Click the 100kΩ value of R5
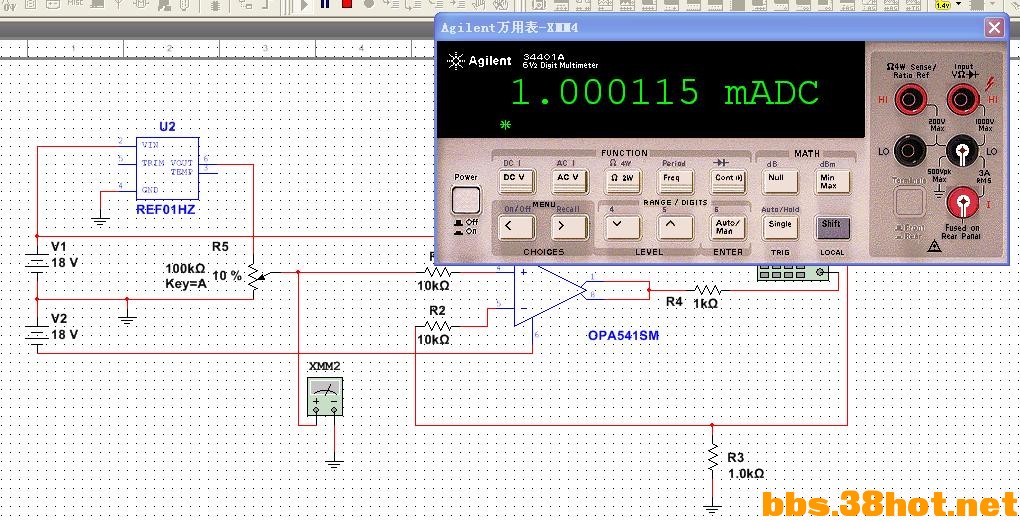The height and width of the screenshot is (522, 1020). point(185,268)
